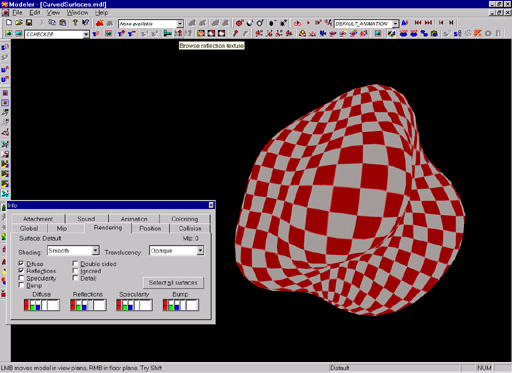Click the Default status bar field

coord(394,368)
